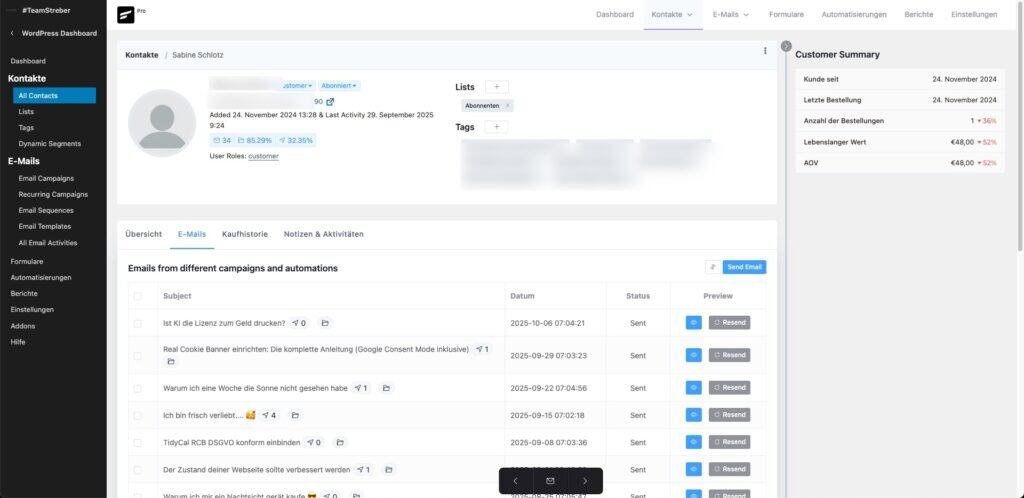
Task: Click the Lebenslanger Wert €48,00 value
Action: (x=962, y=142)
